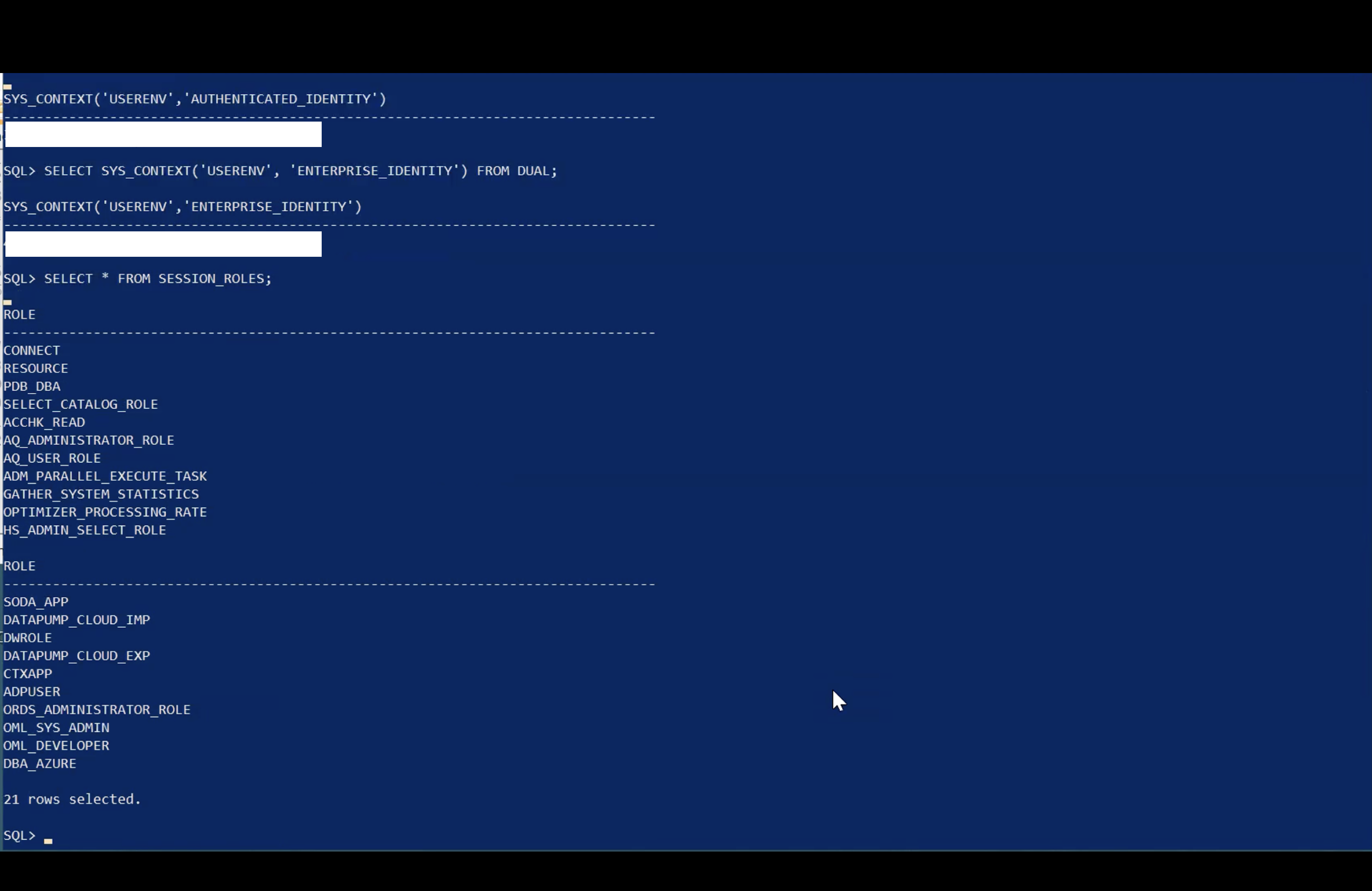Click SELECT_CATALOG_ROLE in the output

[x=81, y=404]
